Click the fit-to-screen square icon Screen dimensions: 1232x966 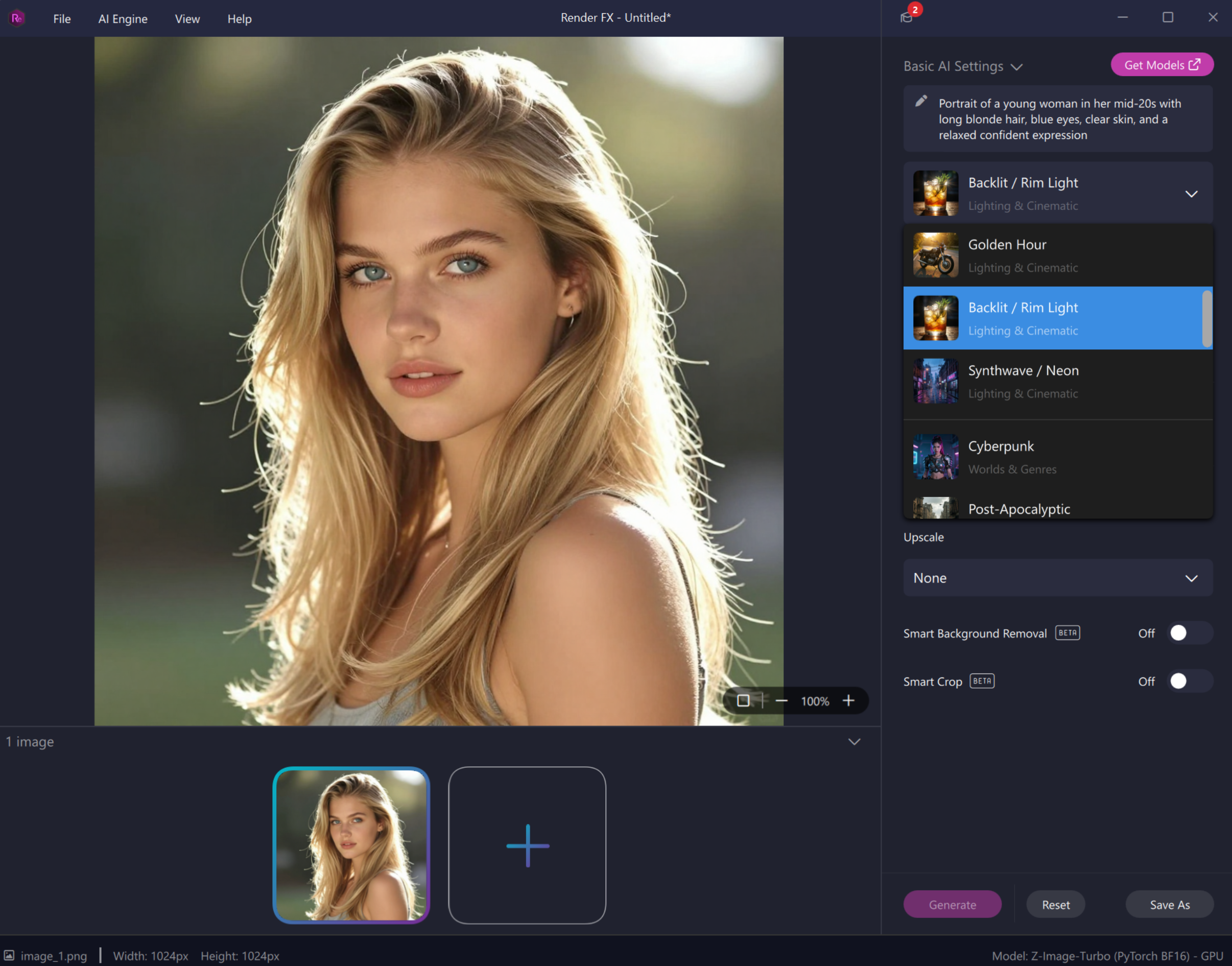click(743, 701)
